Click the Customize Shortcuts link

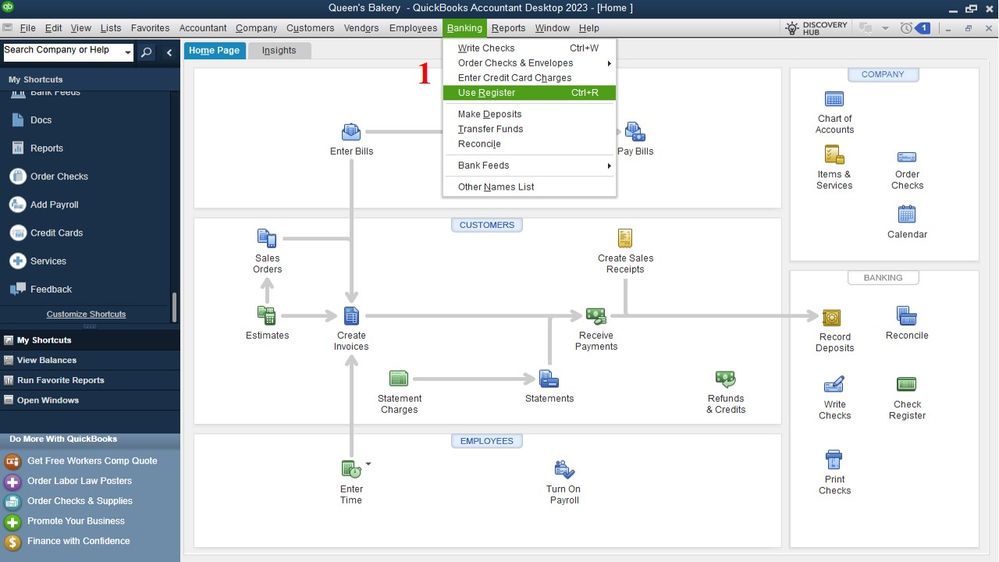(x=86, y=314)
